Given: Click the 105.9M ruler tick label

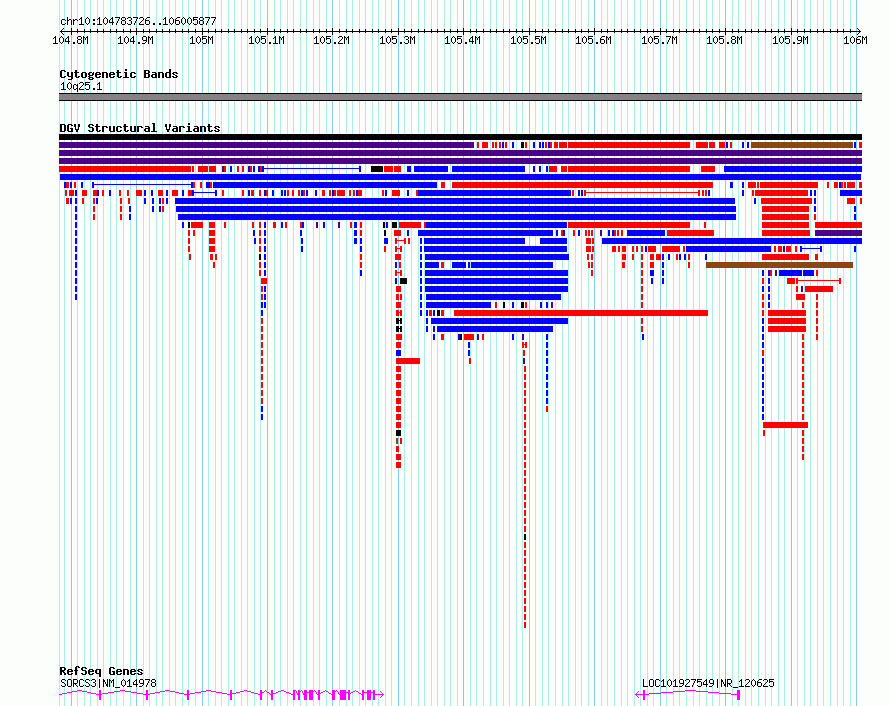Looking at the screenshot, I should (790, 40).
